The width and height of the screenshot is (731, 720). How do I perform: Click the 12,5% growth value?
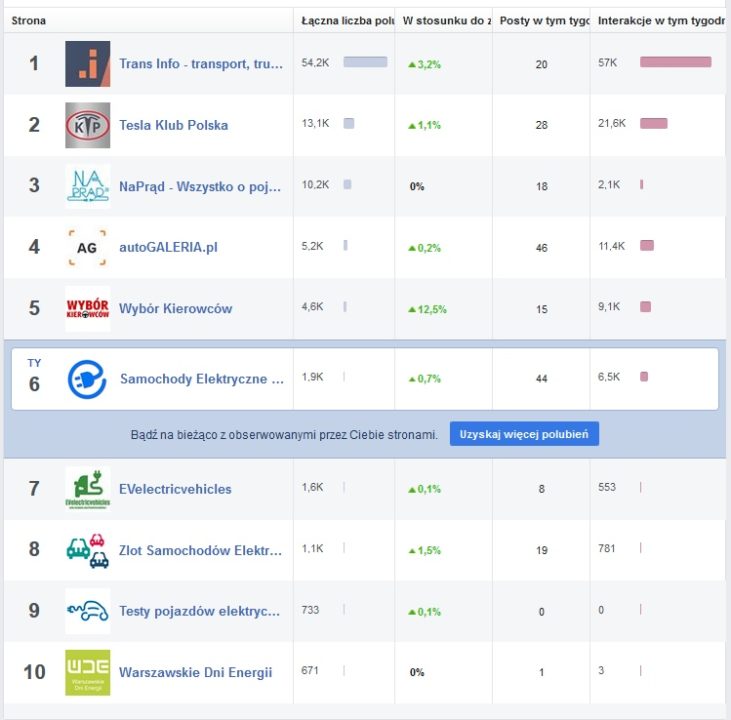tap(428, 309)
